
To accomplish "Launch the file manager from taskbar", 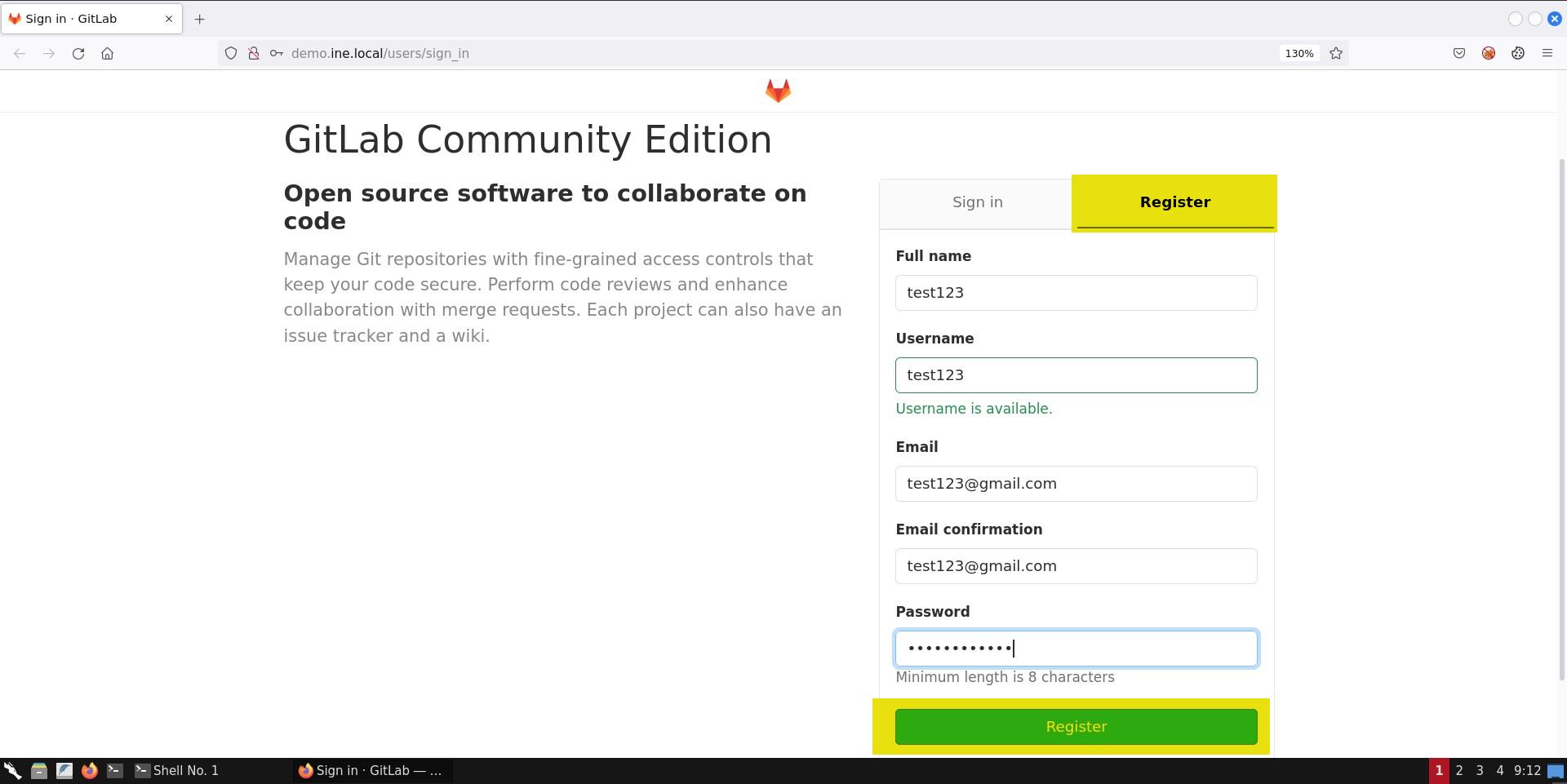I will [38, 770].
